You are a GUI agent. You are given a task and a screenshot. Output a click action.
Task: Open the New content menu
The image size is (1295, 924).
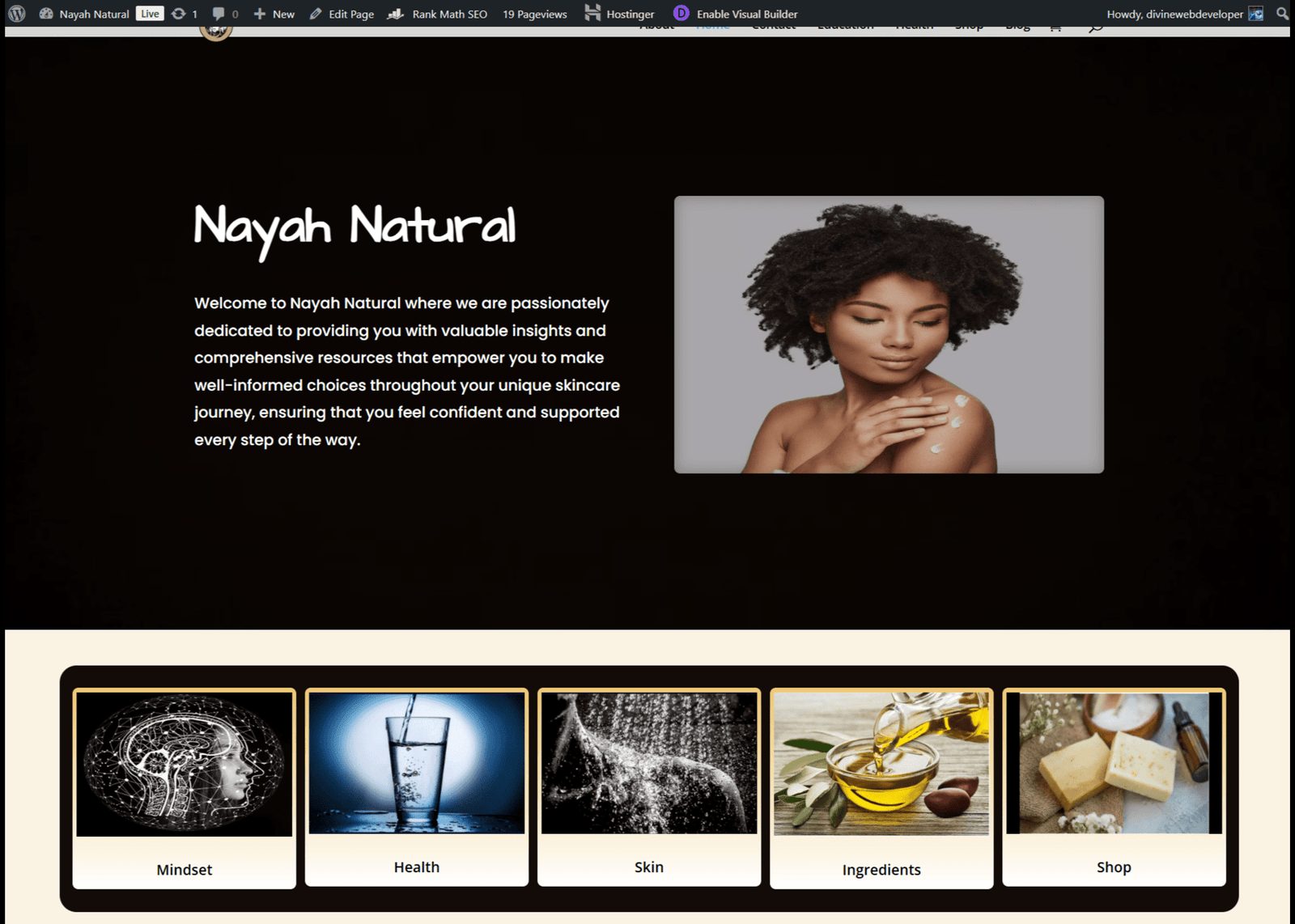coord(274,14)
